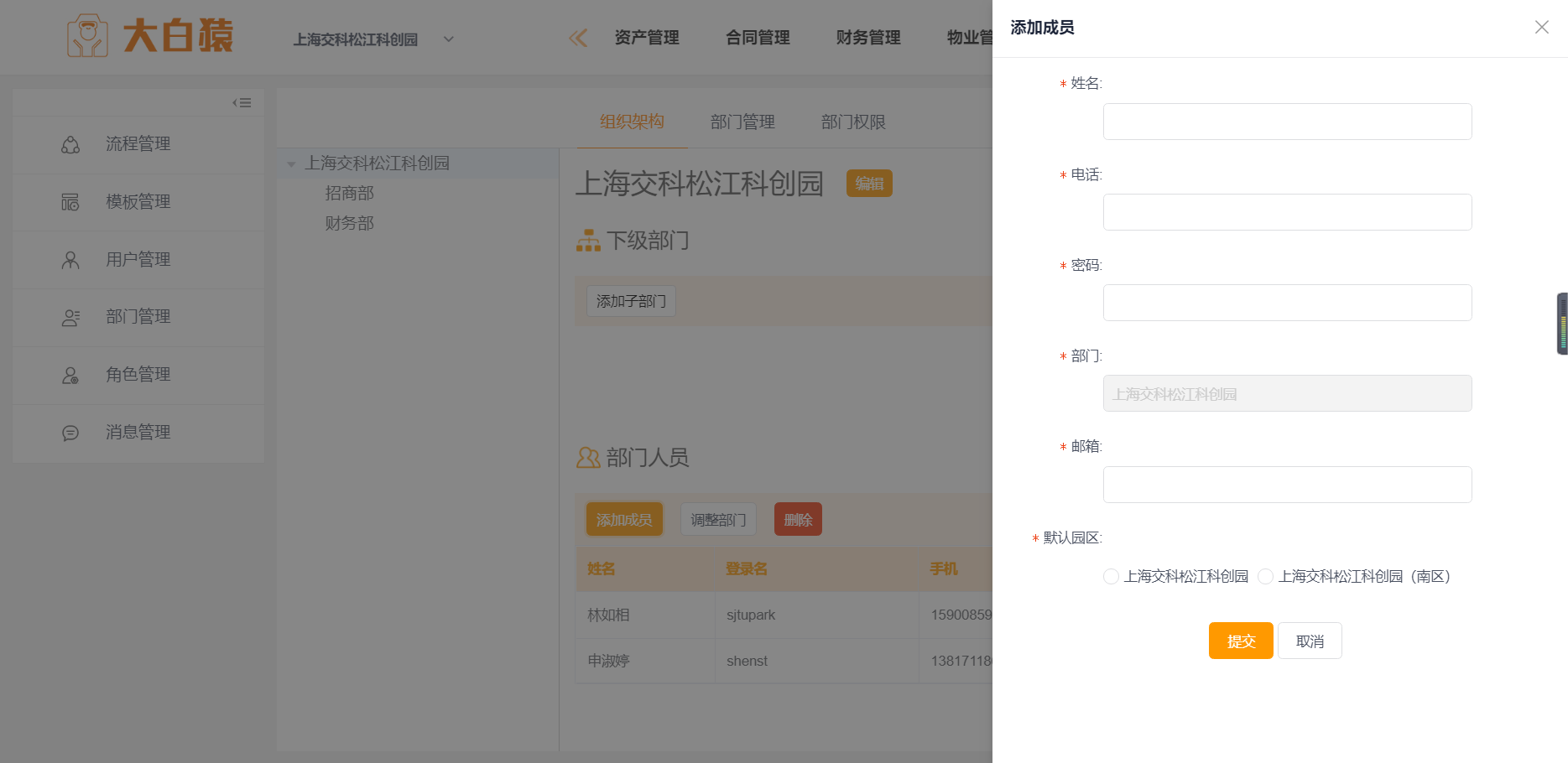Viewport: 1568px width, 763px height.
Task: Select 招商部 in the department tree
Action: click(x=349, y=193)
